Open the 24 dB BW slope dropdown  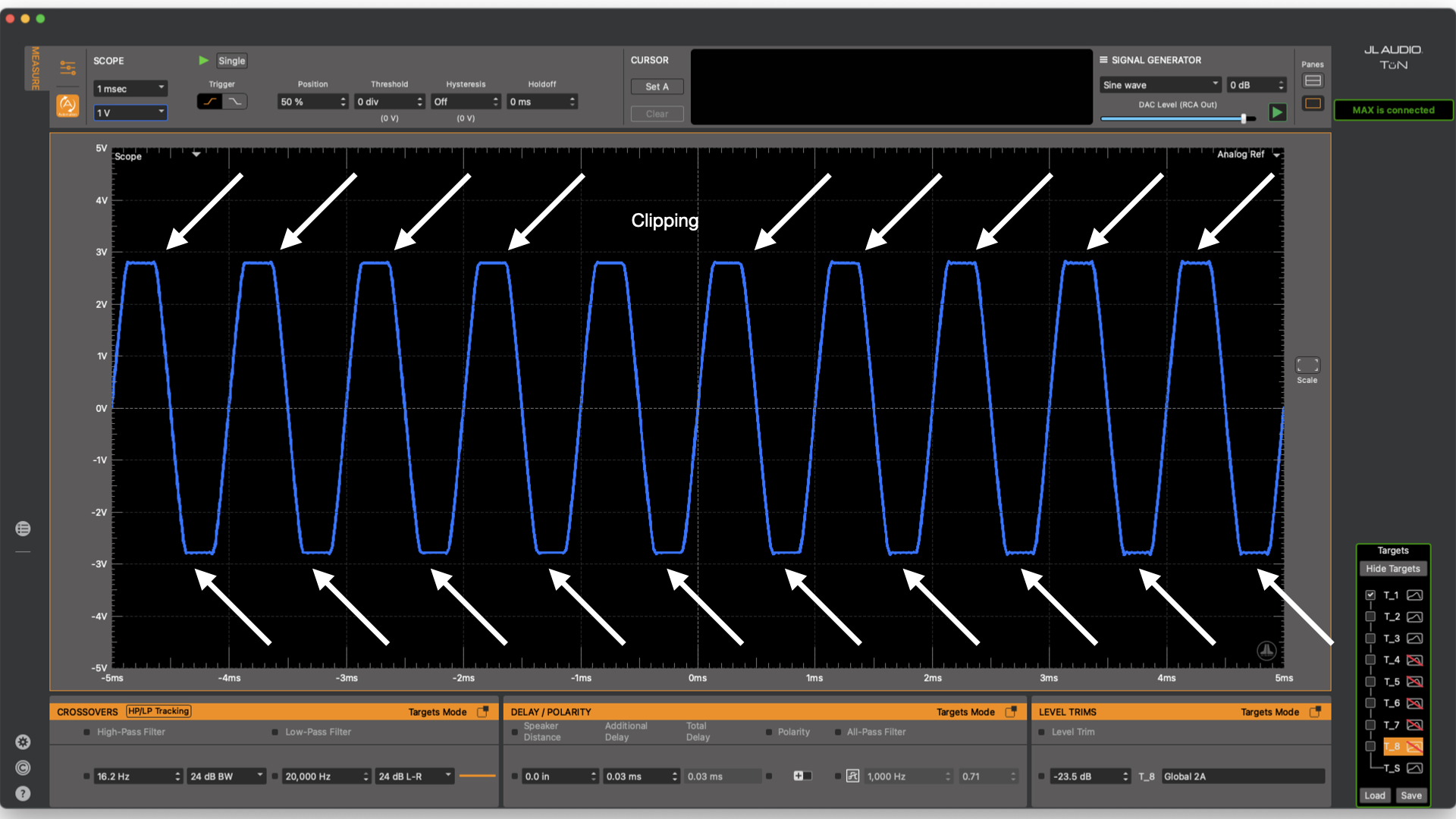(x=226, y=777)
